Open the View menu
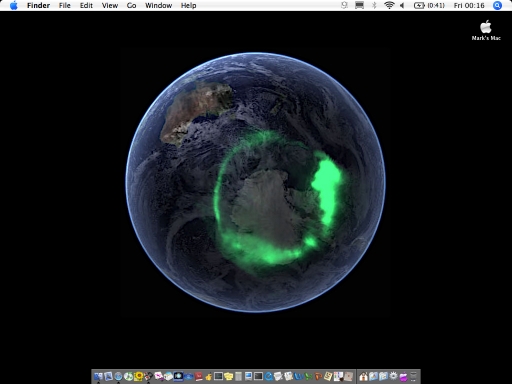The height and width of the screenshot is (384, 512). click(x=110, y=5)
